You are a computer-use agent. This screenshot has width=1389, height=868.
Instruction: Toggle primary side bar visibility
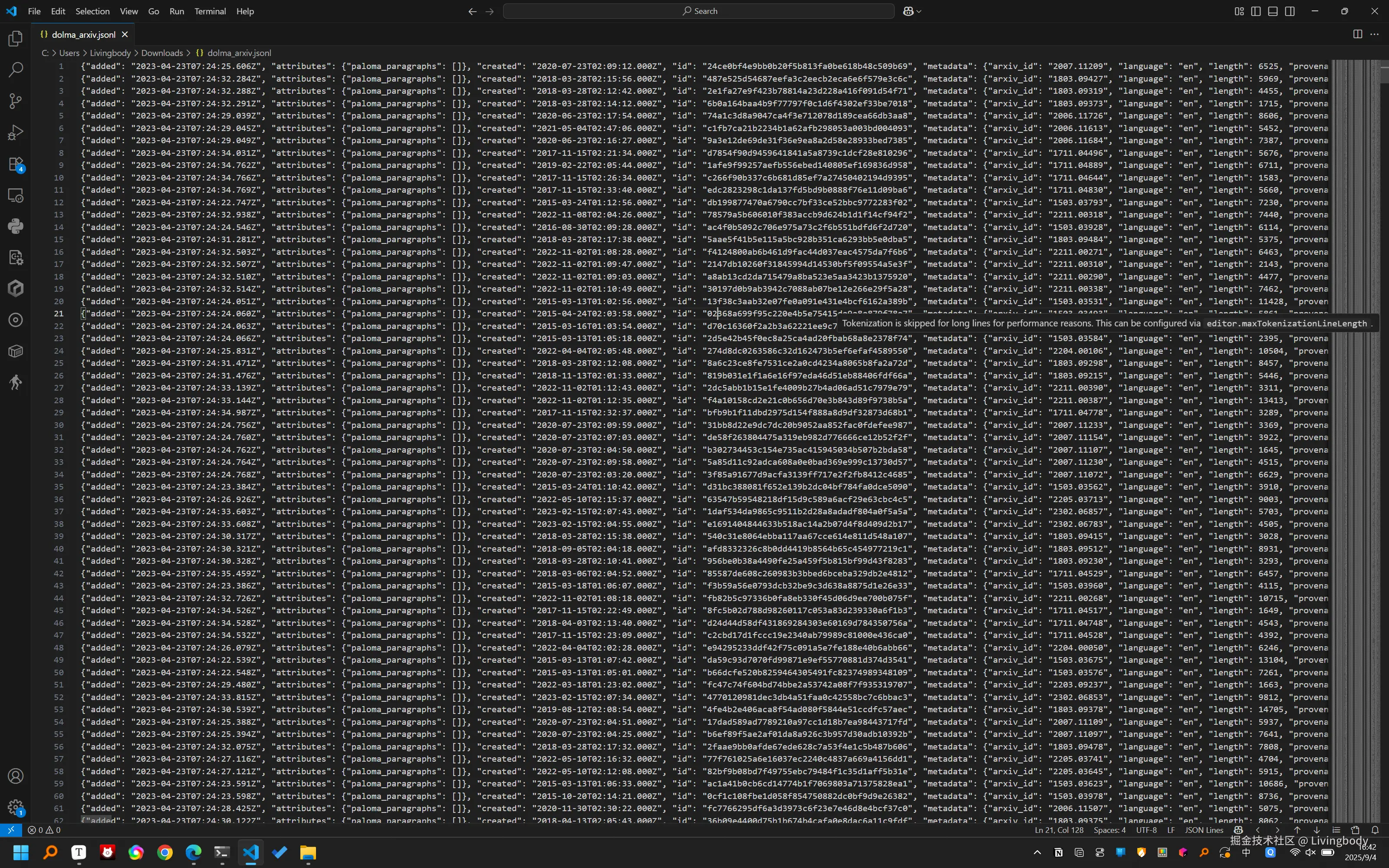1256,11
